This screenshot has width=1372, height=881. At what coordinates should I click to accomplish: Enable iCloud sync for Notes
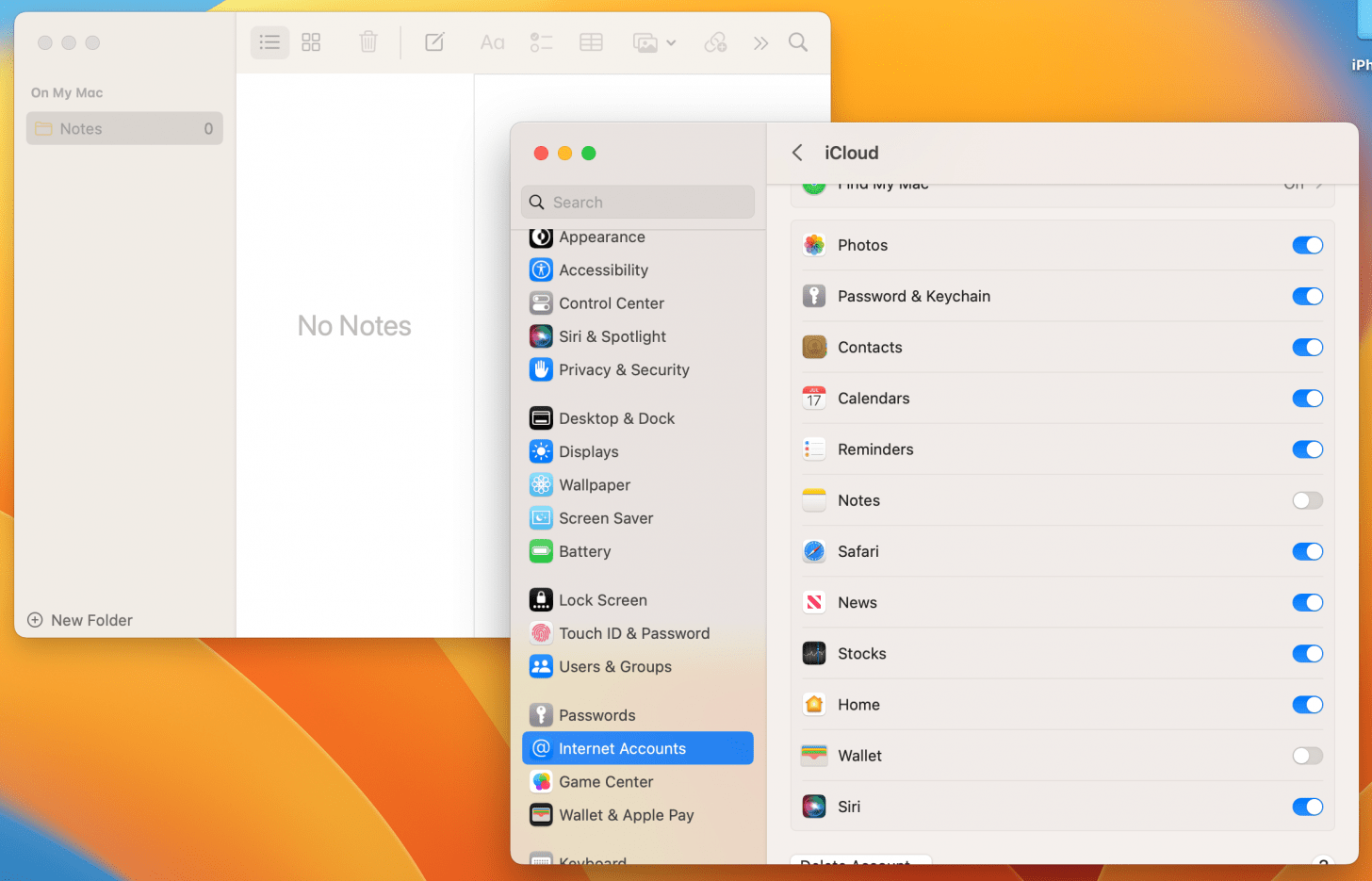tap(1307, 500)
